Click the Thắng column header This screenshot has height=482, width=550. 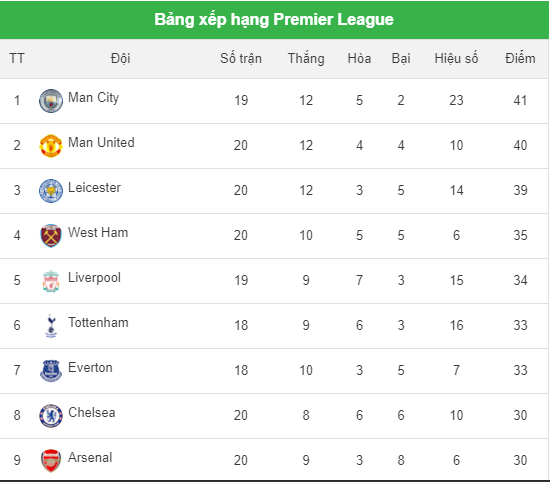tap(306, 58)
